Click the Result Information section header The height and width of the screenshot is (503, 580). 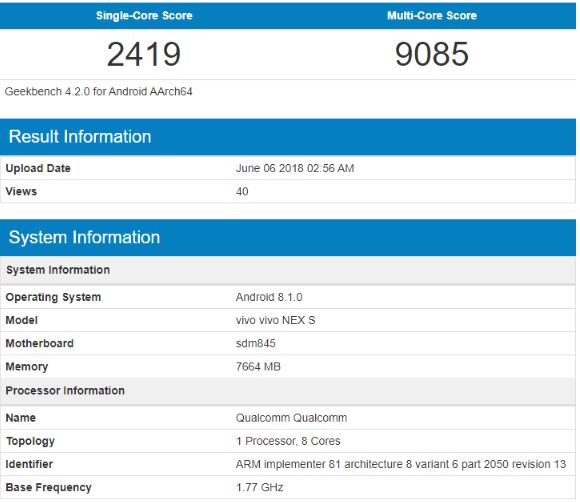pos(288,137)
